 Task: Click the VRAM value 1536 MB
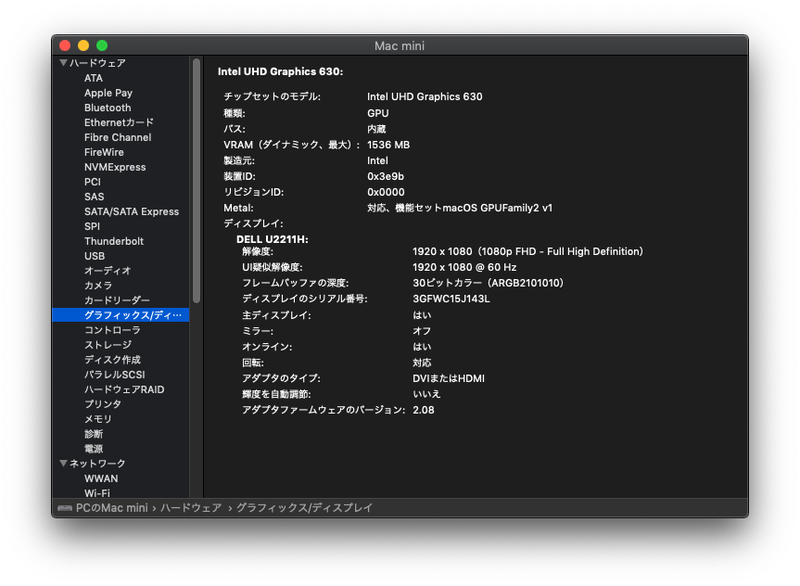pyautogui.click(x=388, y=145)
